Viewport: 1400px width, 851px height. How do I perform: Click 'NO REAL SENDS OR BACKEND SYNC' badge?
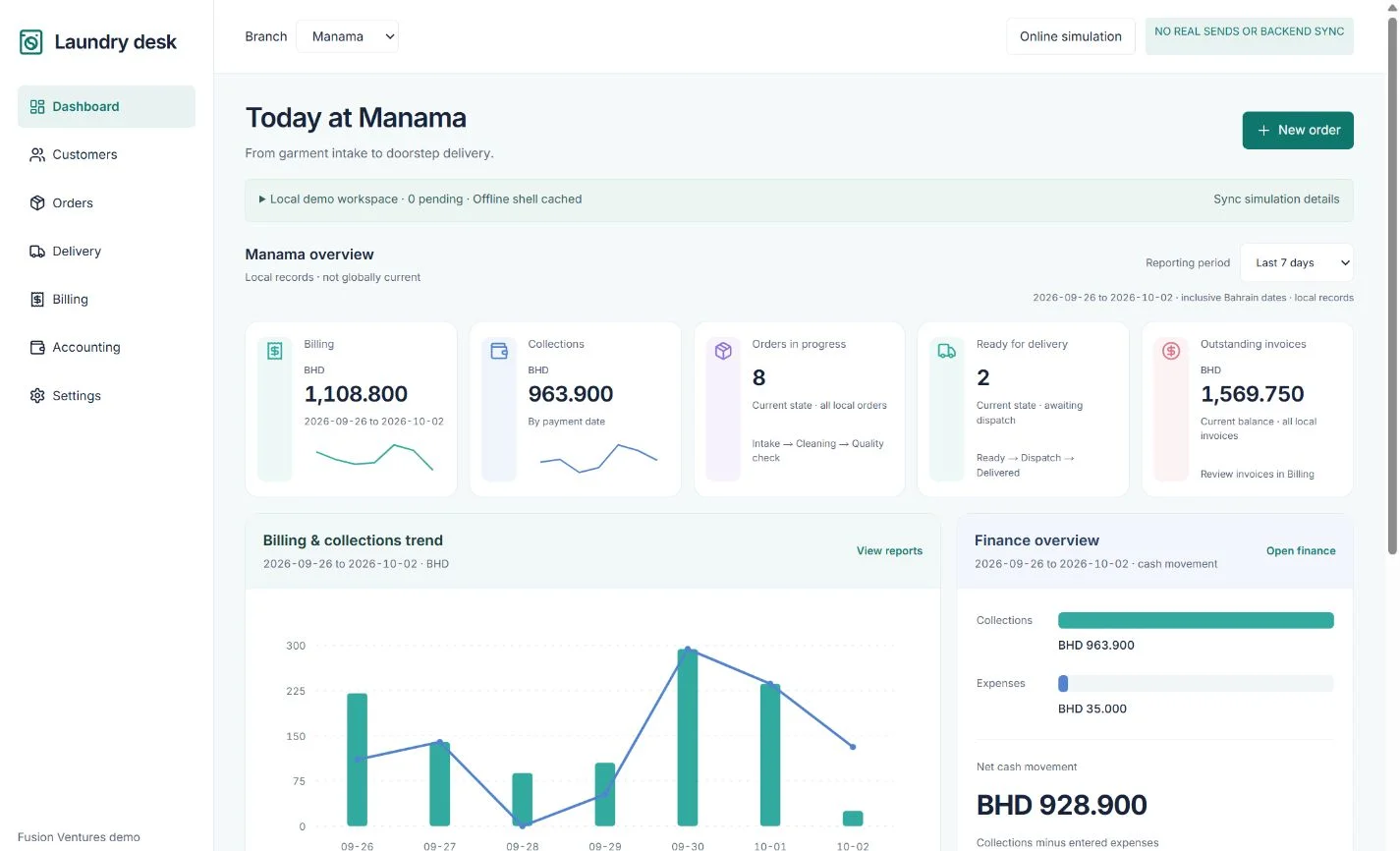click(1250, 36)
